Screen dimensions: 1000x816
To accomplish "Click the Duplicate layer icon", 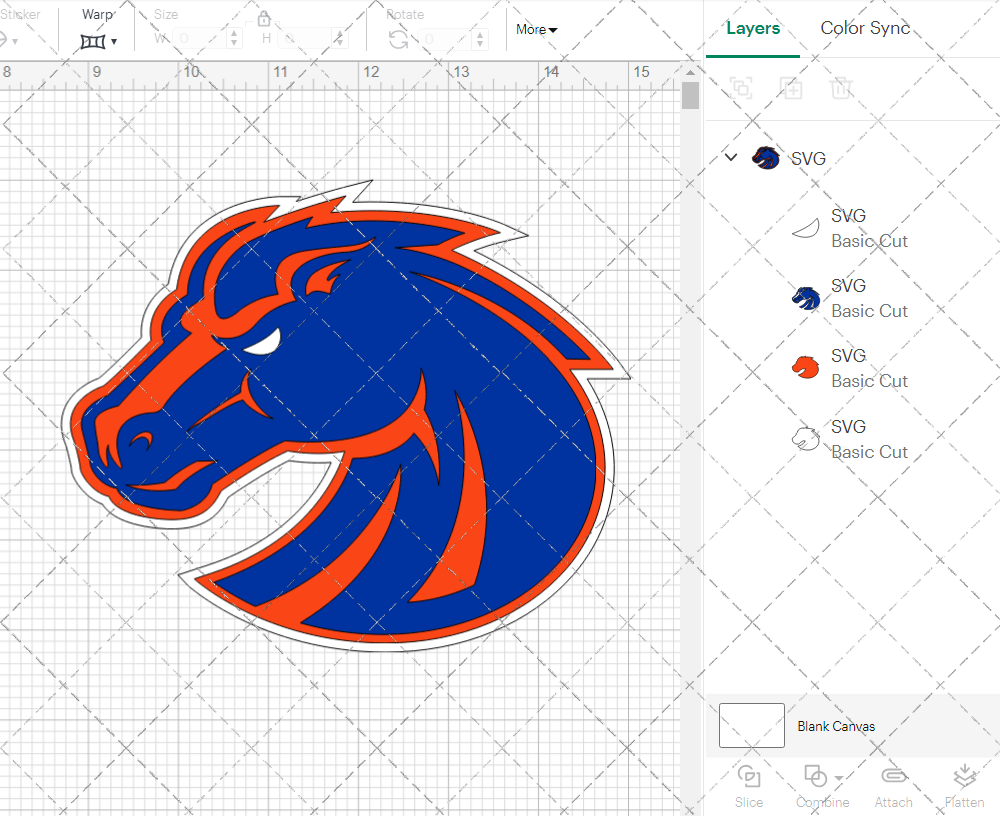I will (791, 88).
